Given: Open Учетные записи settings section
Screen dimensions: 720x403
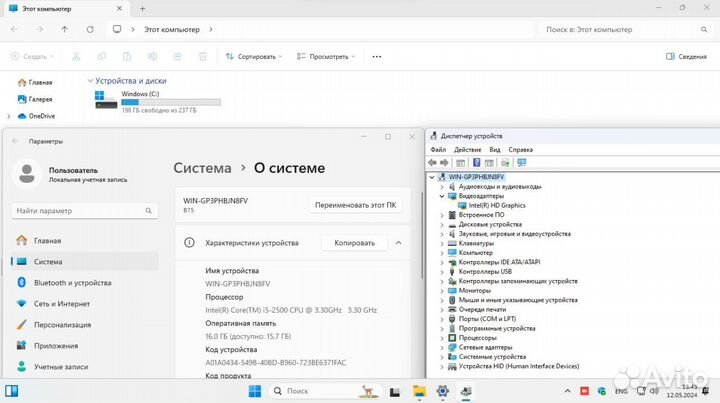Looking at the screenshot, I should pyautogui.click(x=85, y=367).
